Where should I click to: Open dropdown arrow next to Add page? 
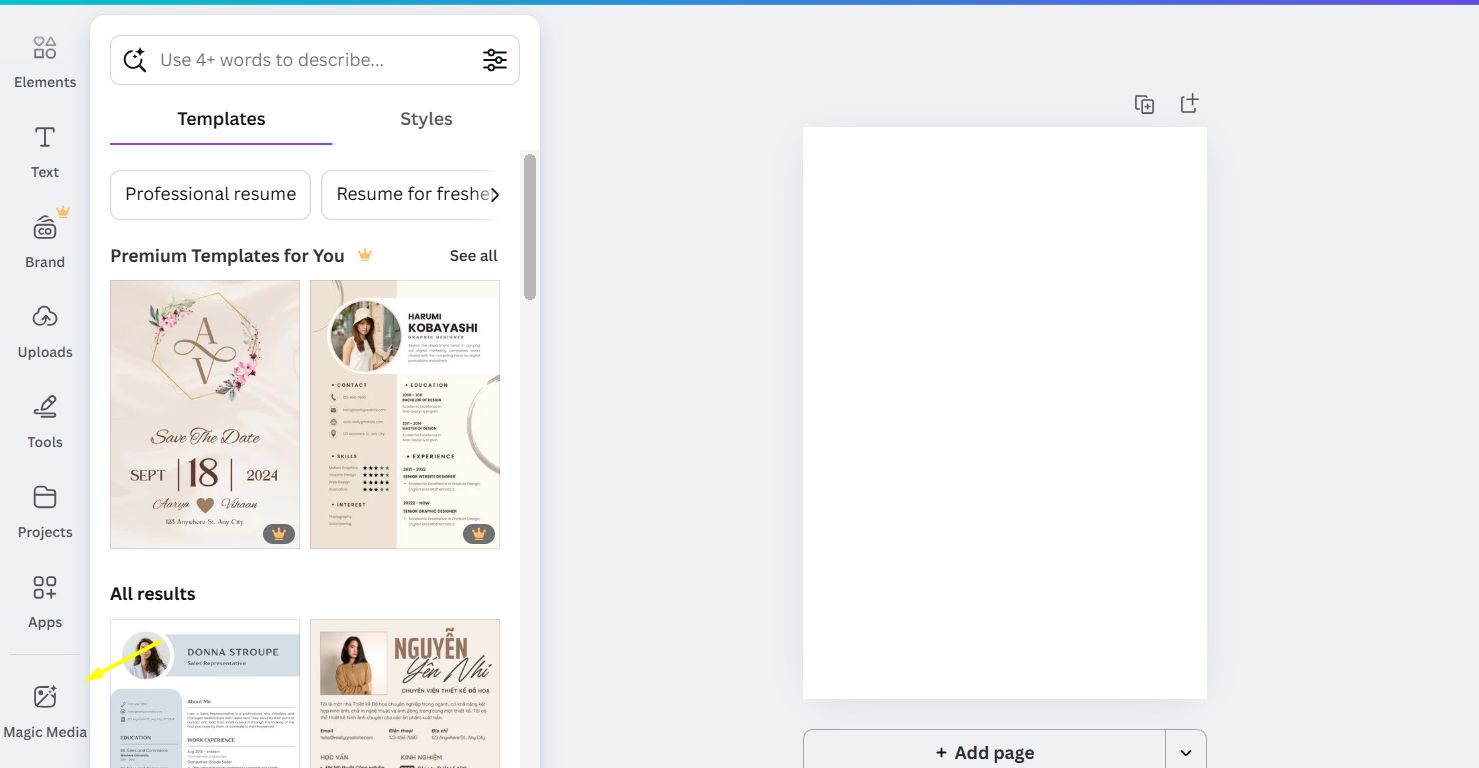click(x=1186, y=752)
